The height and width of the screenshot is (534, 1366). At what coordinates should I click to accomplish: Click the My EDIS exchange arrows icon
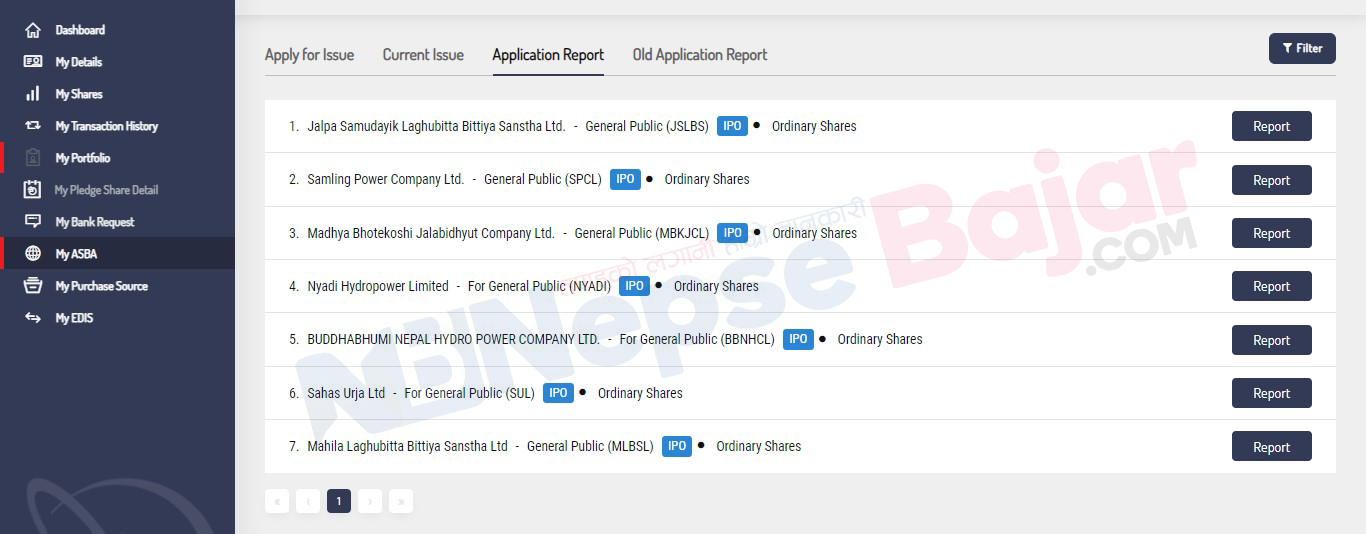click(x=33, y=318)
